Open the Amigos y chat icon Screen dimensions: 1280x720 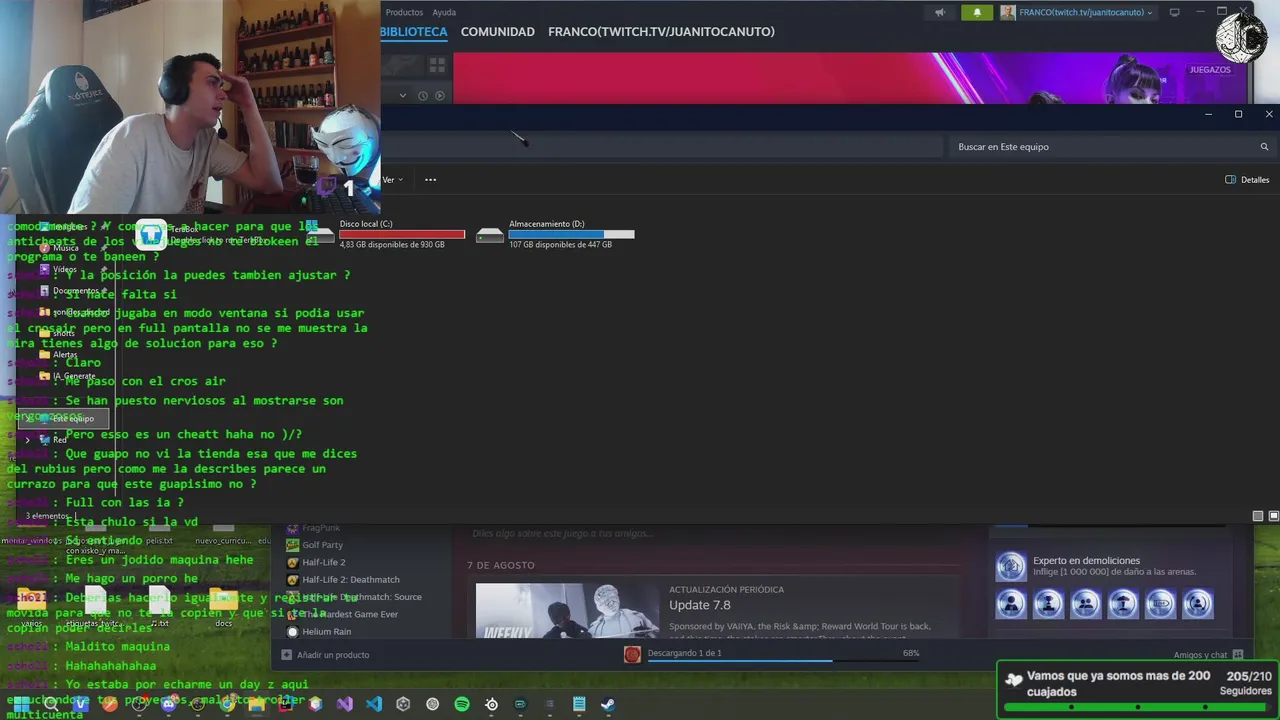click(1238, 655)
